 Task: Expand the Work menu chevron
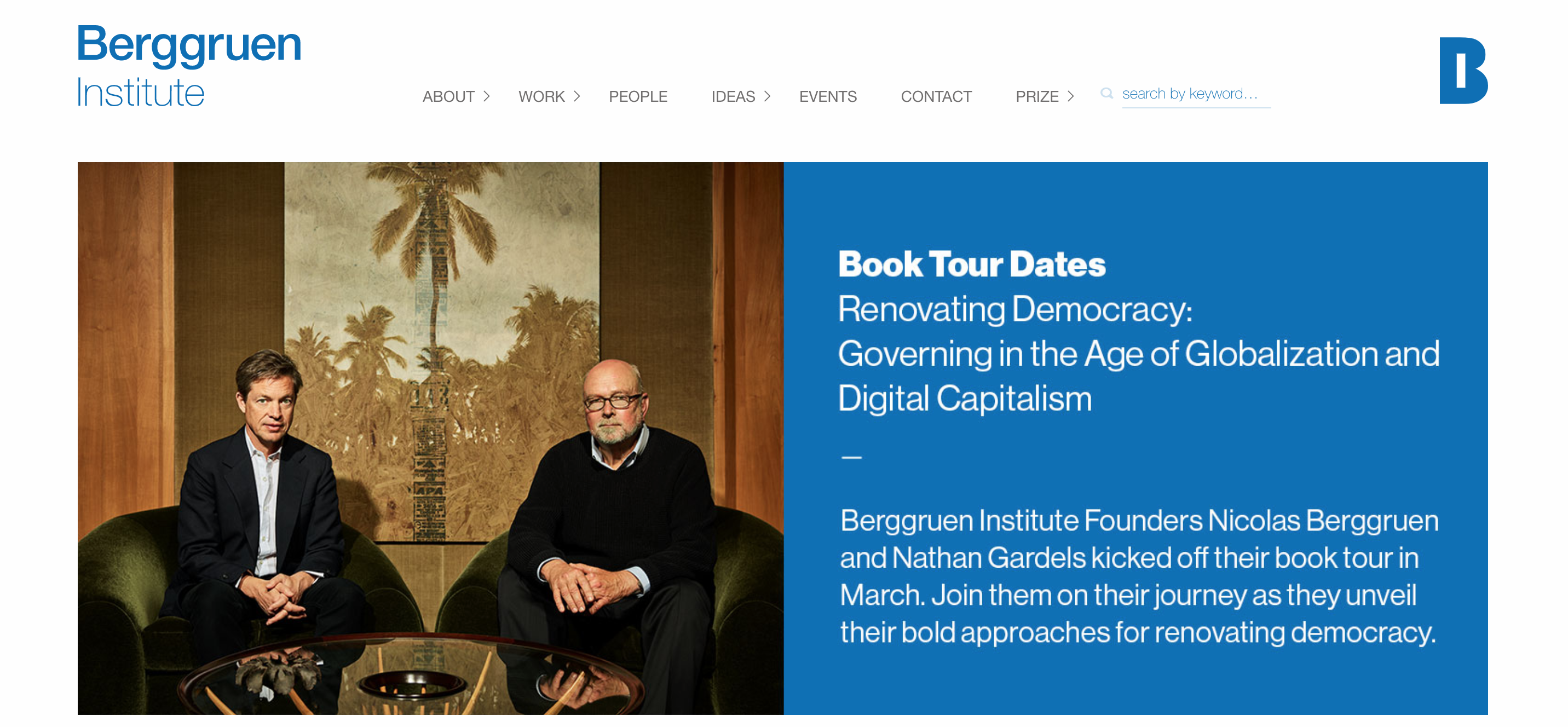point(577,96)
